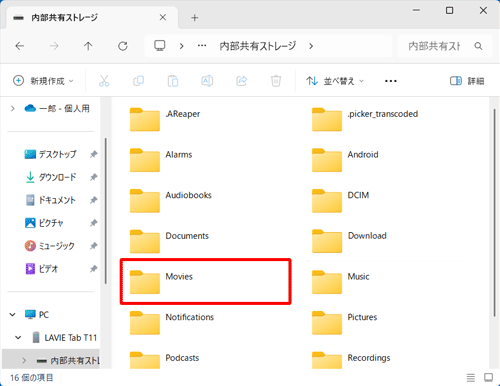The image size is (500, 386).
Task: Select the Recordings folder
Action: point(351,360)
